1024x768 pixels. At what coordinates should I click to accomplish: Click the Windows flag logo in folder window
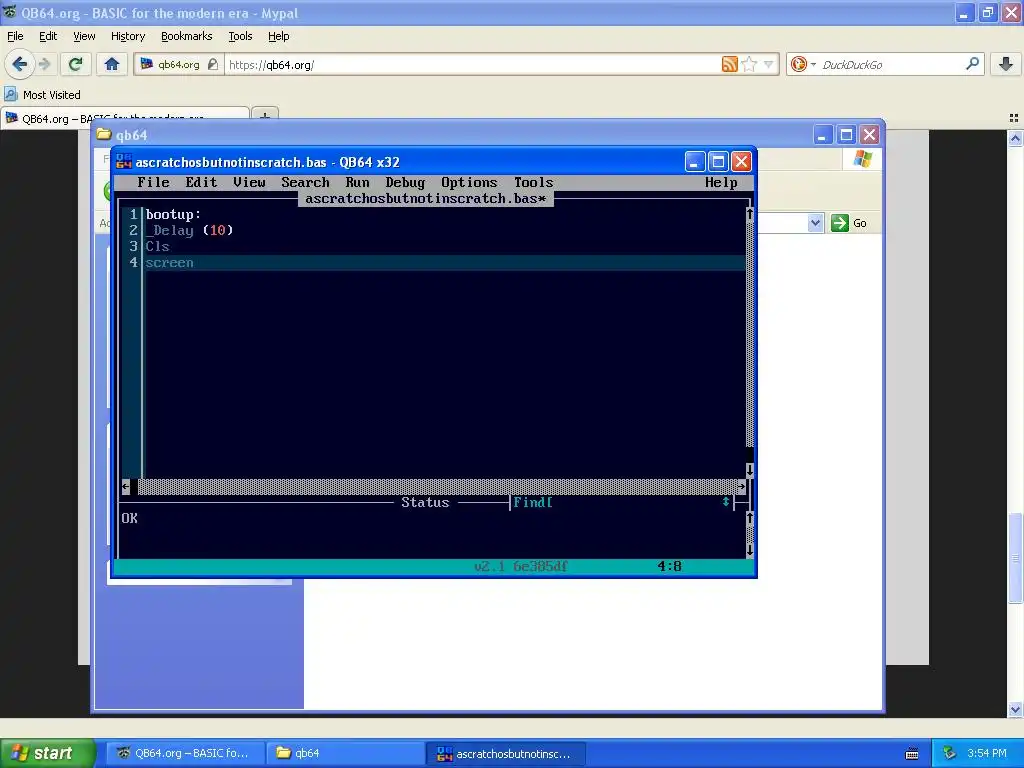862,159
